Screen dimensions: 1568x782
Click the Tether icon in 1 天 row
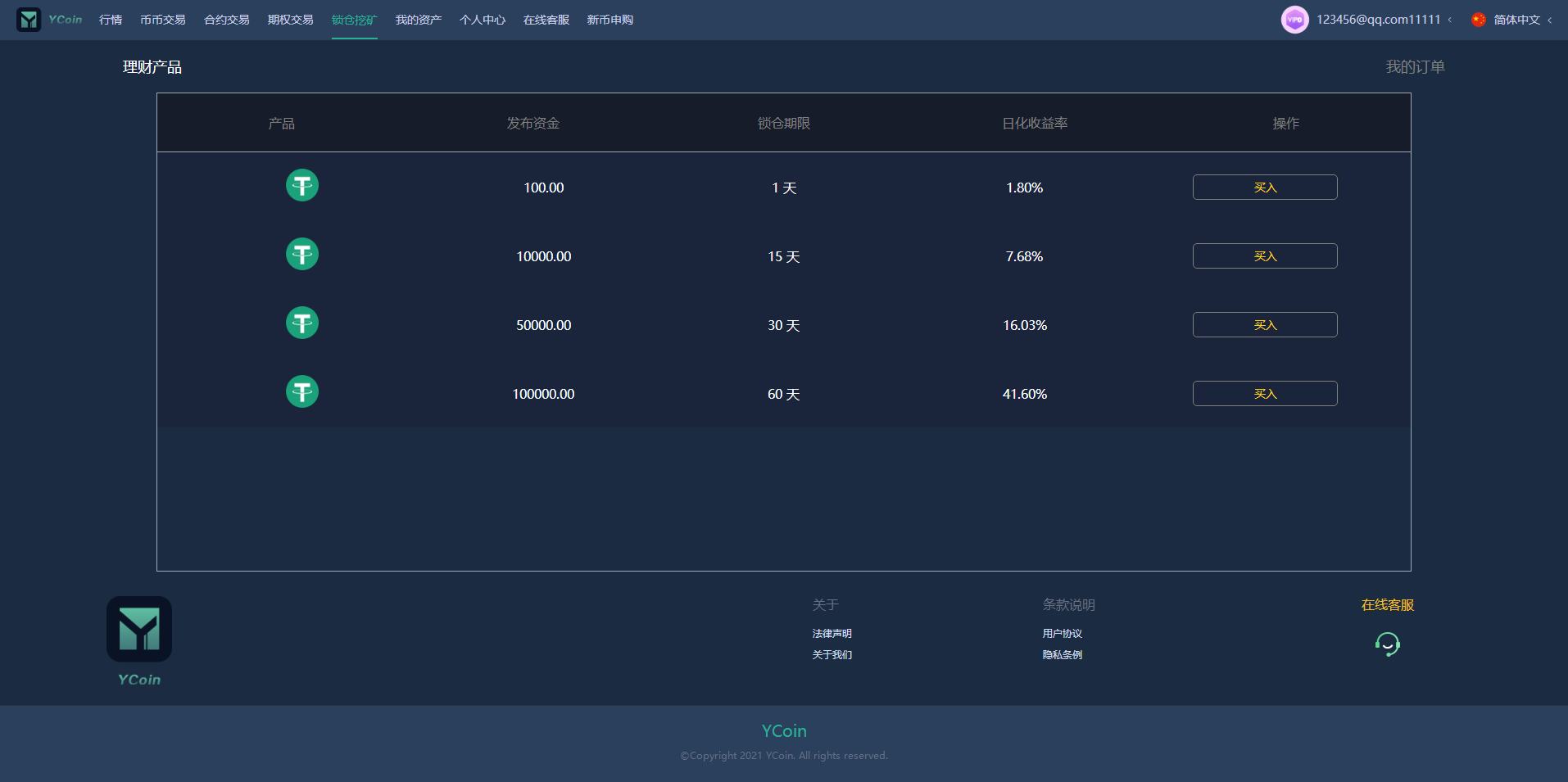pyautogui.click(x=302, y=186)
